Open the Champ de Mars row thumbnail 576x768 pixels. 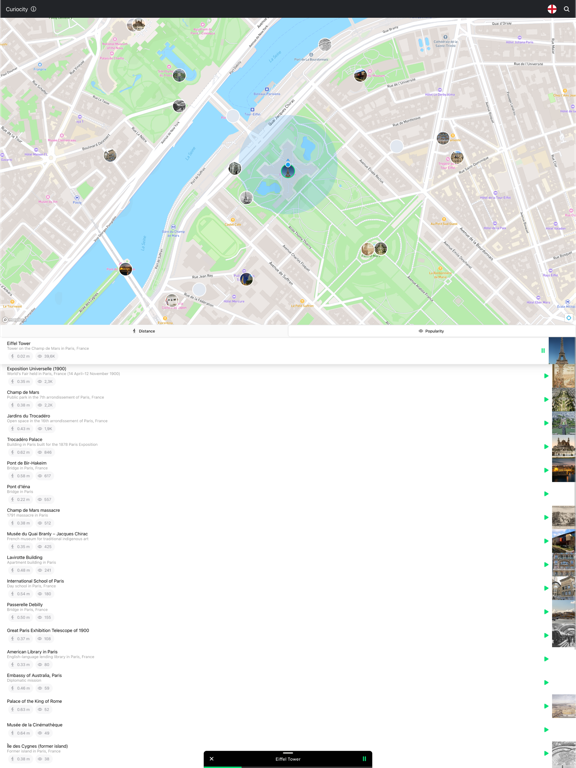click(x=564, y=399)
